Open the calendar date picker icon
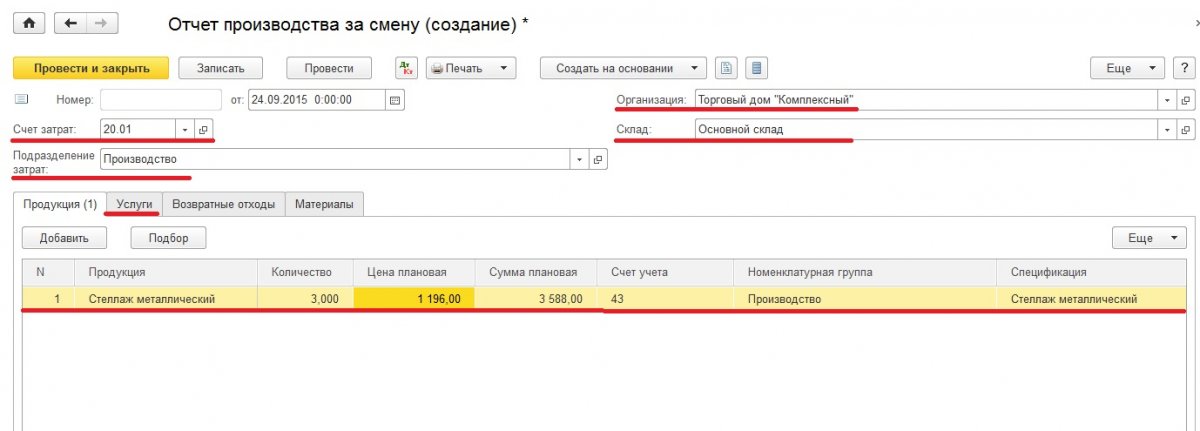Image resolution: width=1200 pixels, height=431 pixels. 394,100
